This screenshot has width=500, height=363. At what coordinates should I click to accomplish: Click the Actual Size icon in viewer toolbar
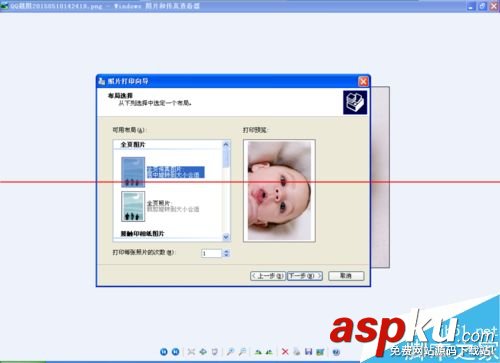203,352
